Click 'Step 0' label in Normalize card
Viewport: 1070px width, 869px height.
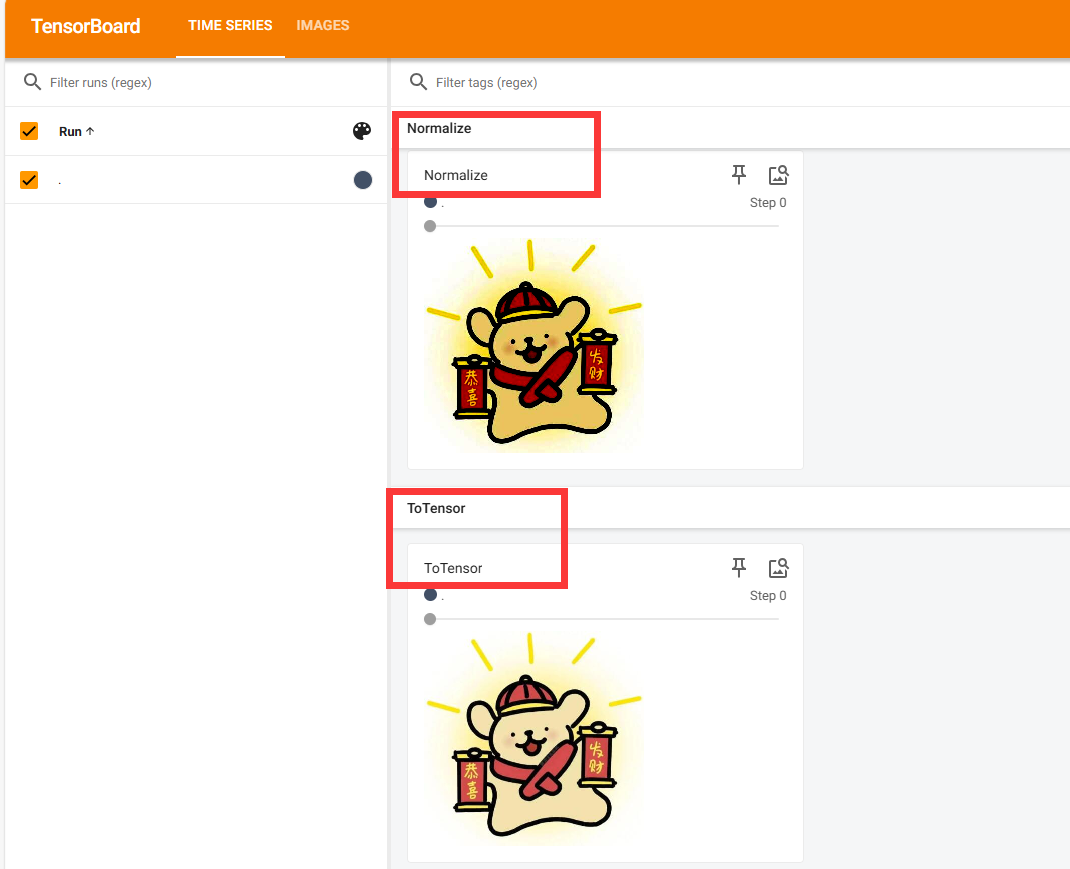(768, 203)
